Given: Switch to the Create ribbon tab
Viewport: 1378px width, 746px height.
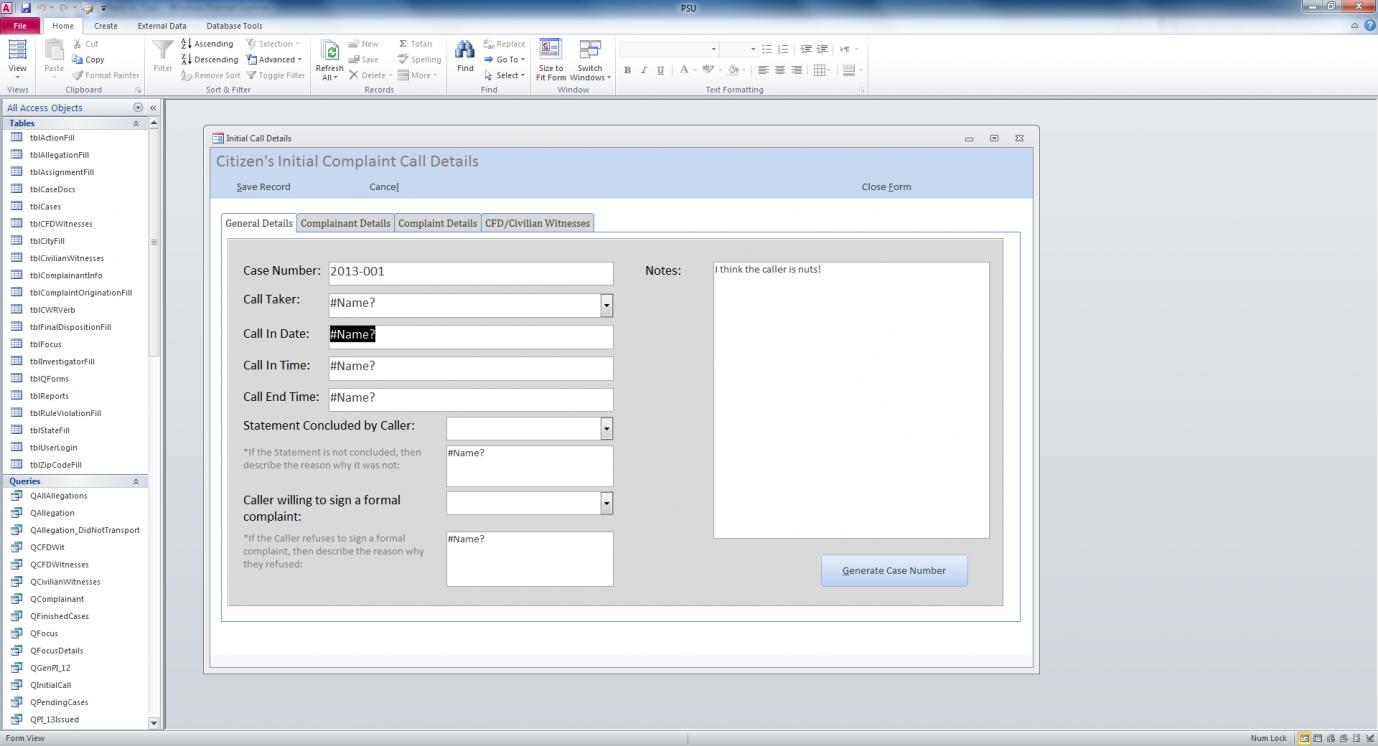Looking at the screenshot, I should 105,26.
